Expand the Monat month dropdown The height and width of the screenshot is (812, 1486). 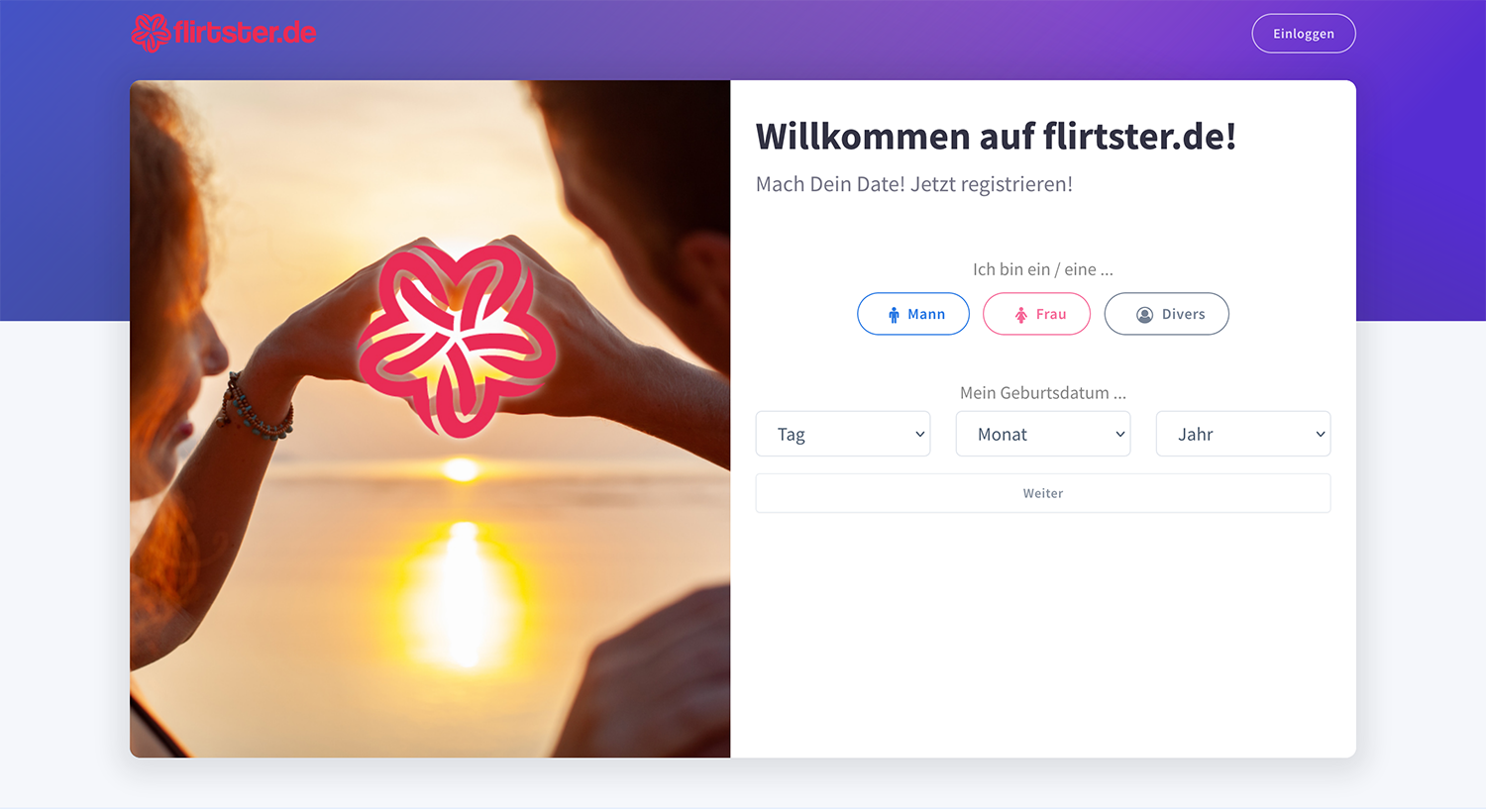coord(1043,434)
